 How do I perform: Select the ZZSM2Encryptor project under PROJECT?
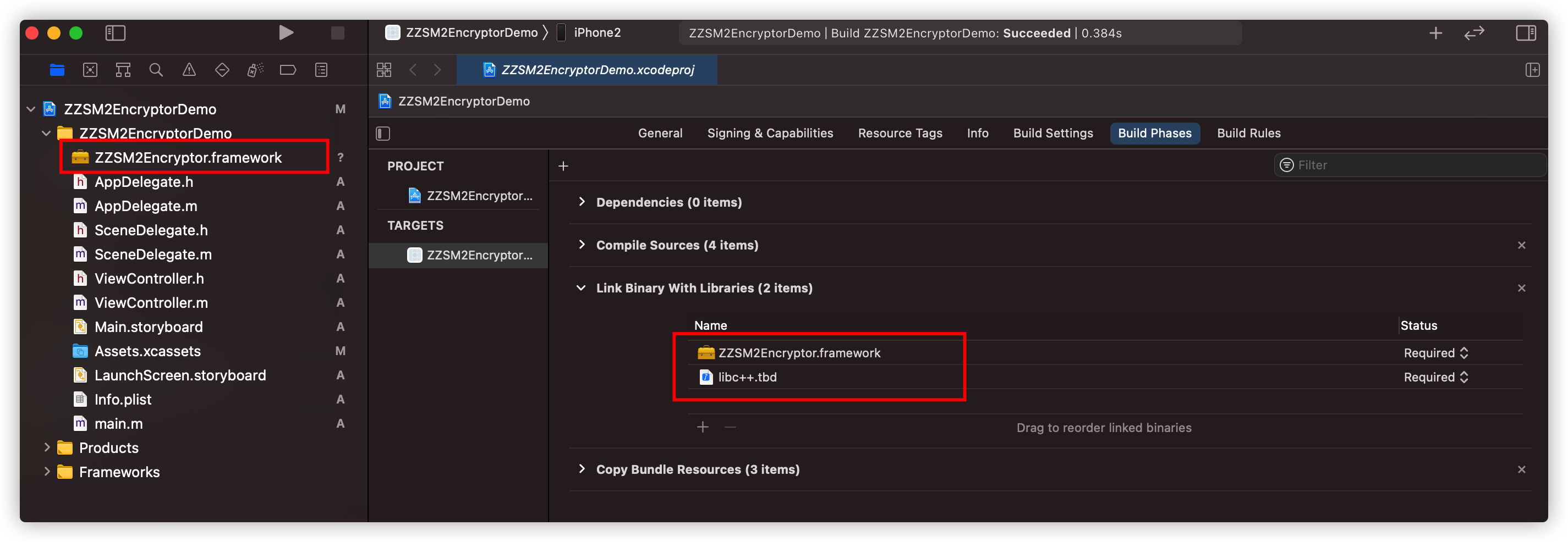pyautogui.click(x=470, y=196)
